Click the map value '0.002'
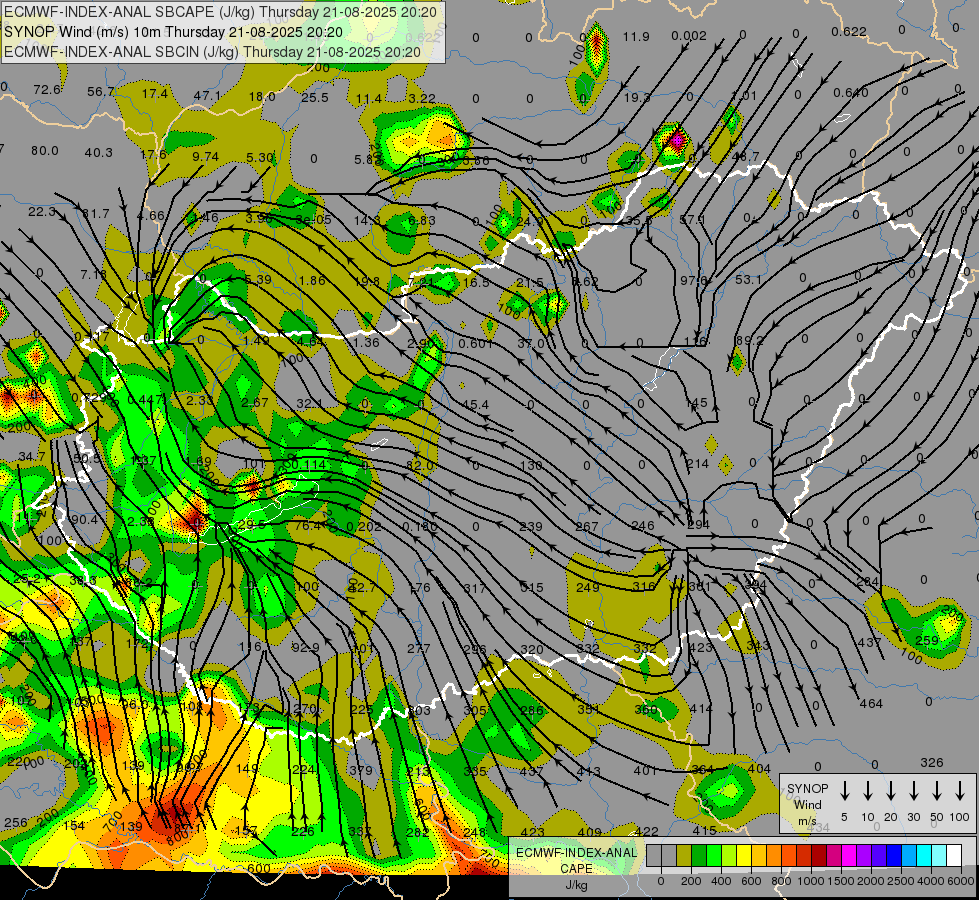Screen dimensions: 979x900 (x=689, y=36)
